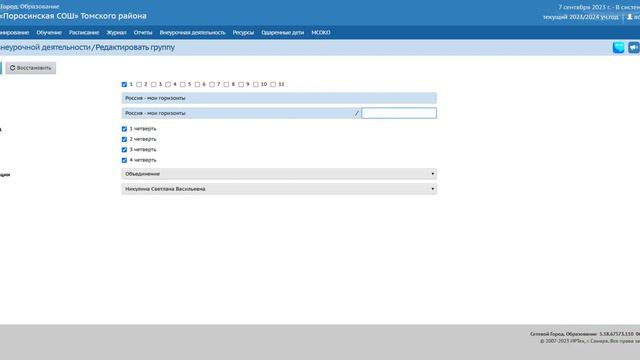Open the Одаренные дети menu
Image resolution: width=640 pixels, height=360 pixels.
pyautogui.click(x=282, y=33)
